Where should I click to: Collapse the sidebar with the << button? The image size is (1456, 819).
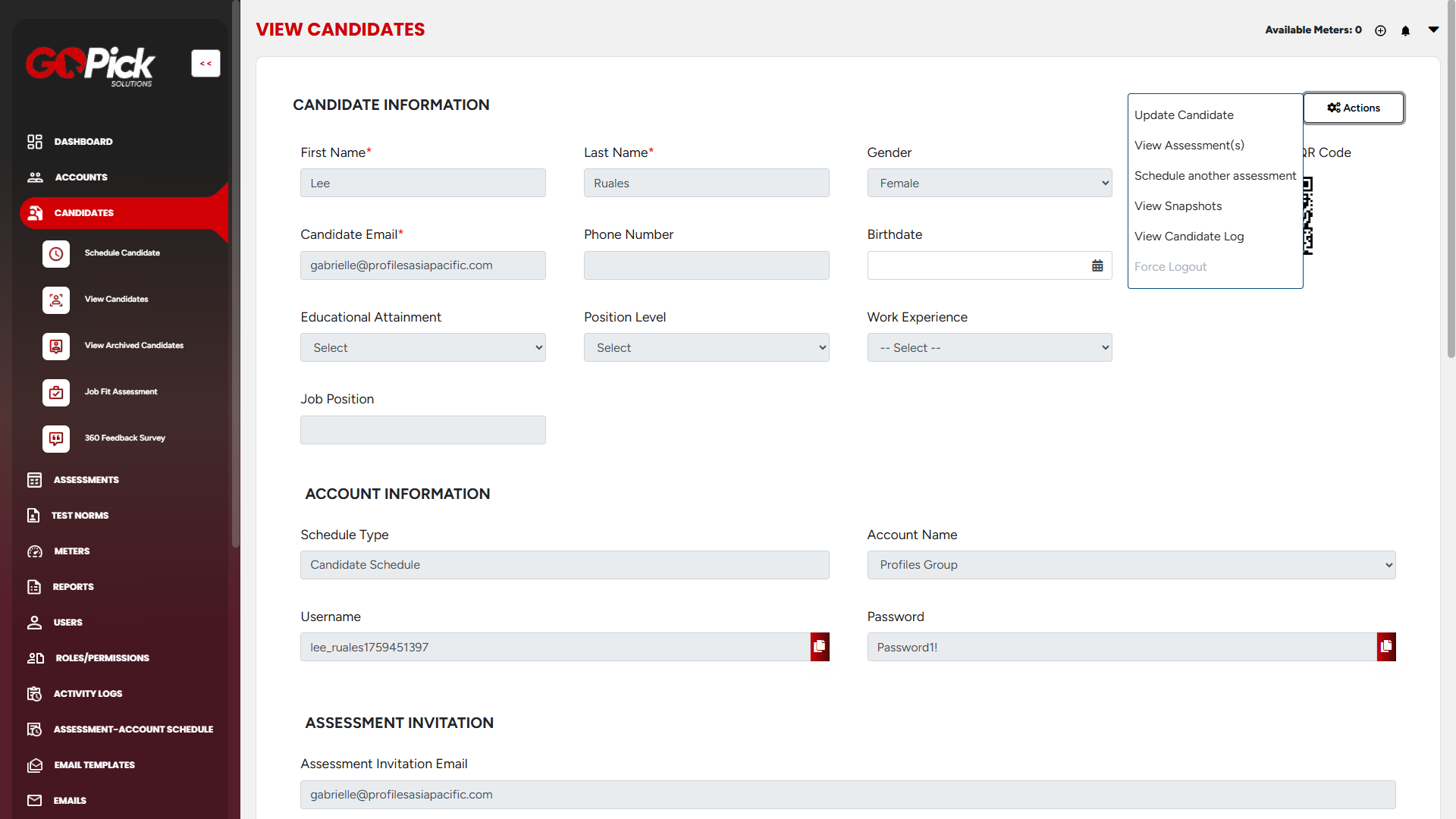pos(206,64)
